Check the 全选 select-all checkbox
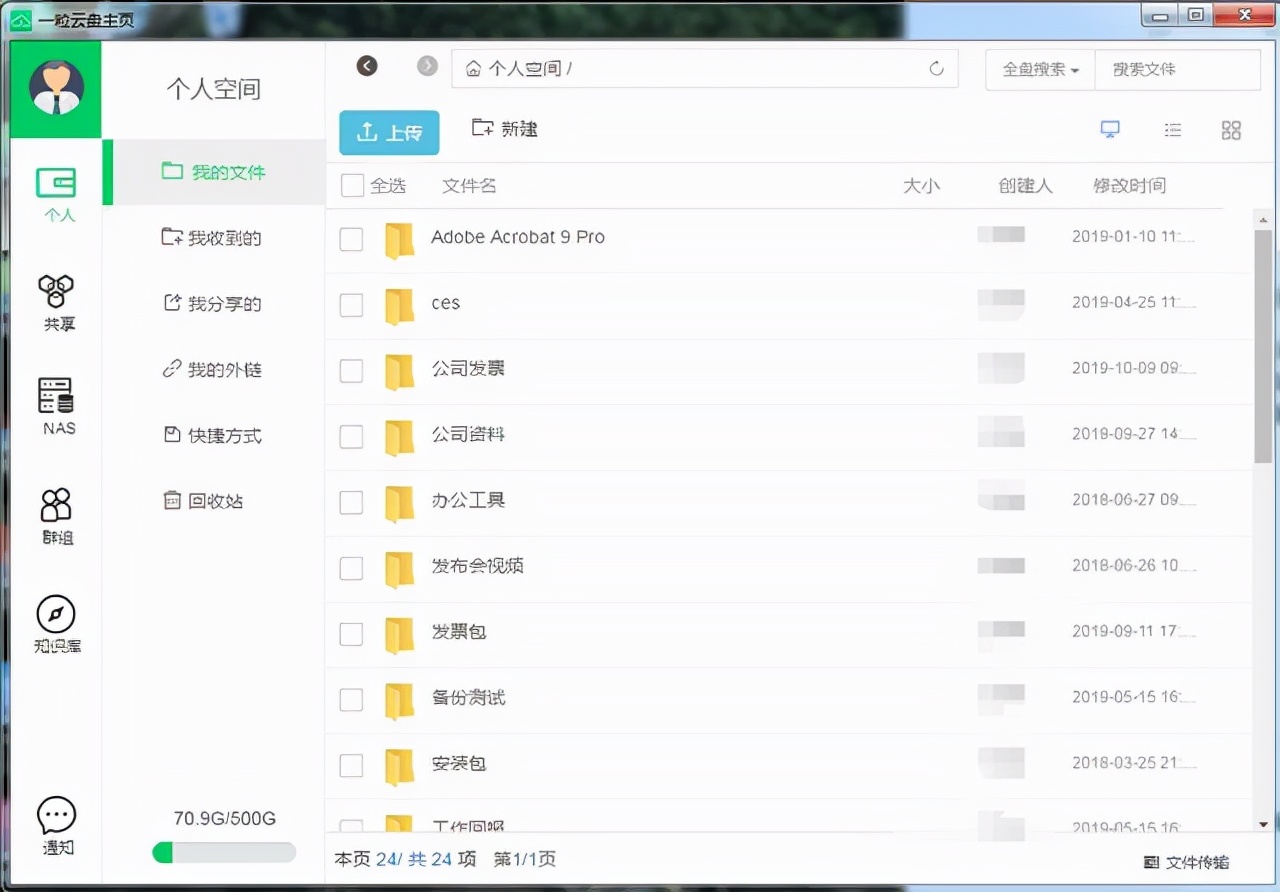Screen dimensions: 1280x892 351,185
